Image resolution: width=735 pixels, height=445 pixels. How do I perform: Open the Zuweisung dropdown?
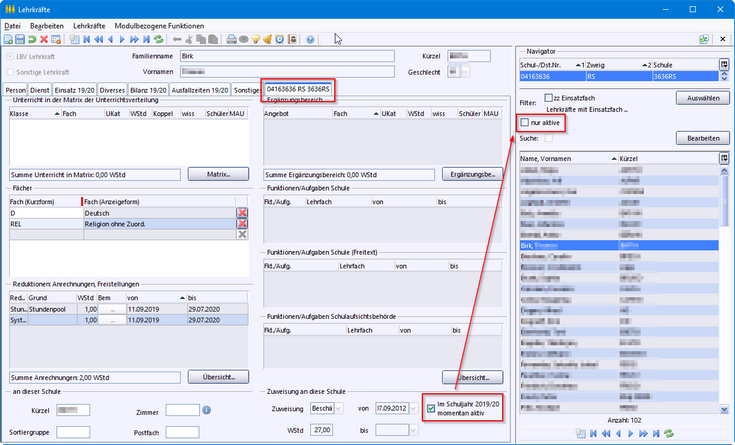coord(340,409)
